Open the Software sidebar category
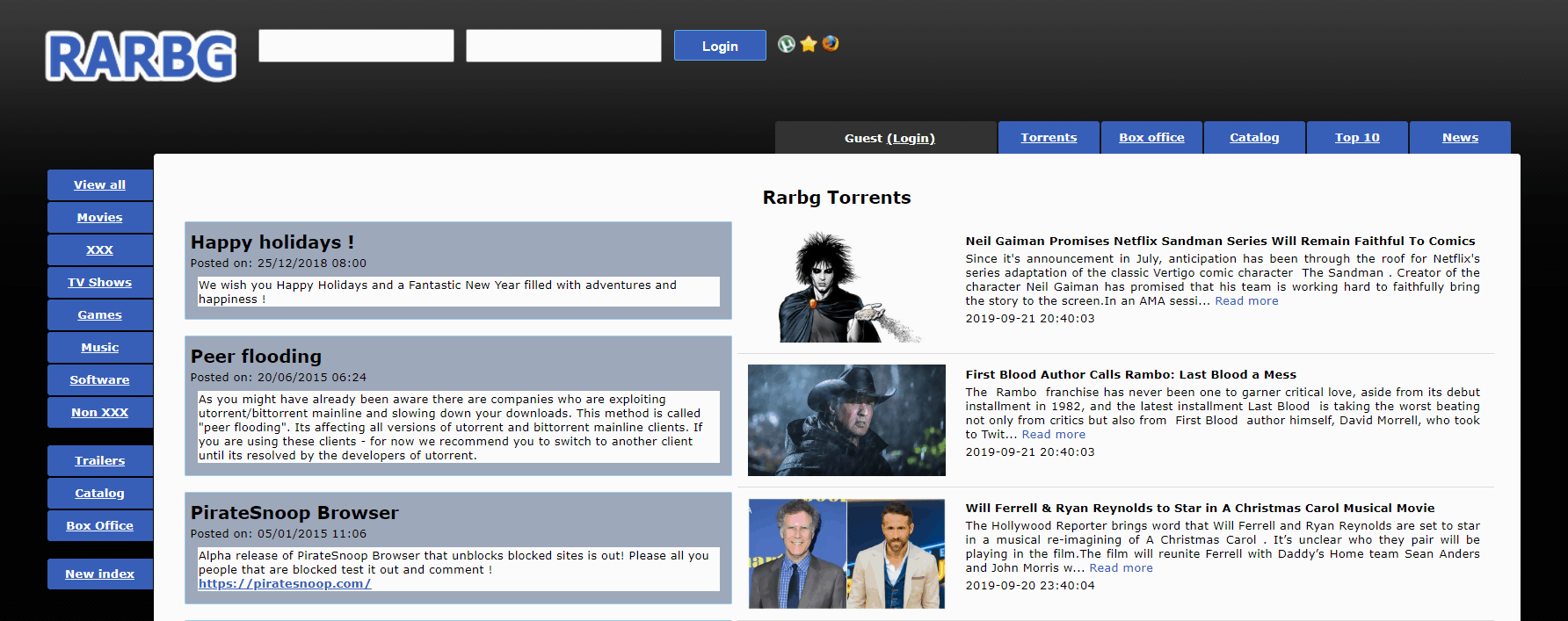This screenshot has width=1568, height=621. click(100, 379)
